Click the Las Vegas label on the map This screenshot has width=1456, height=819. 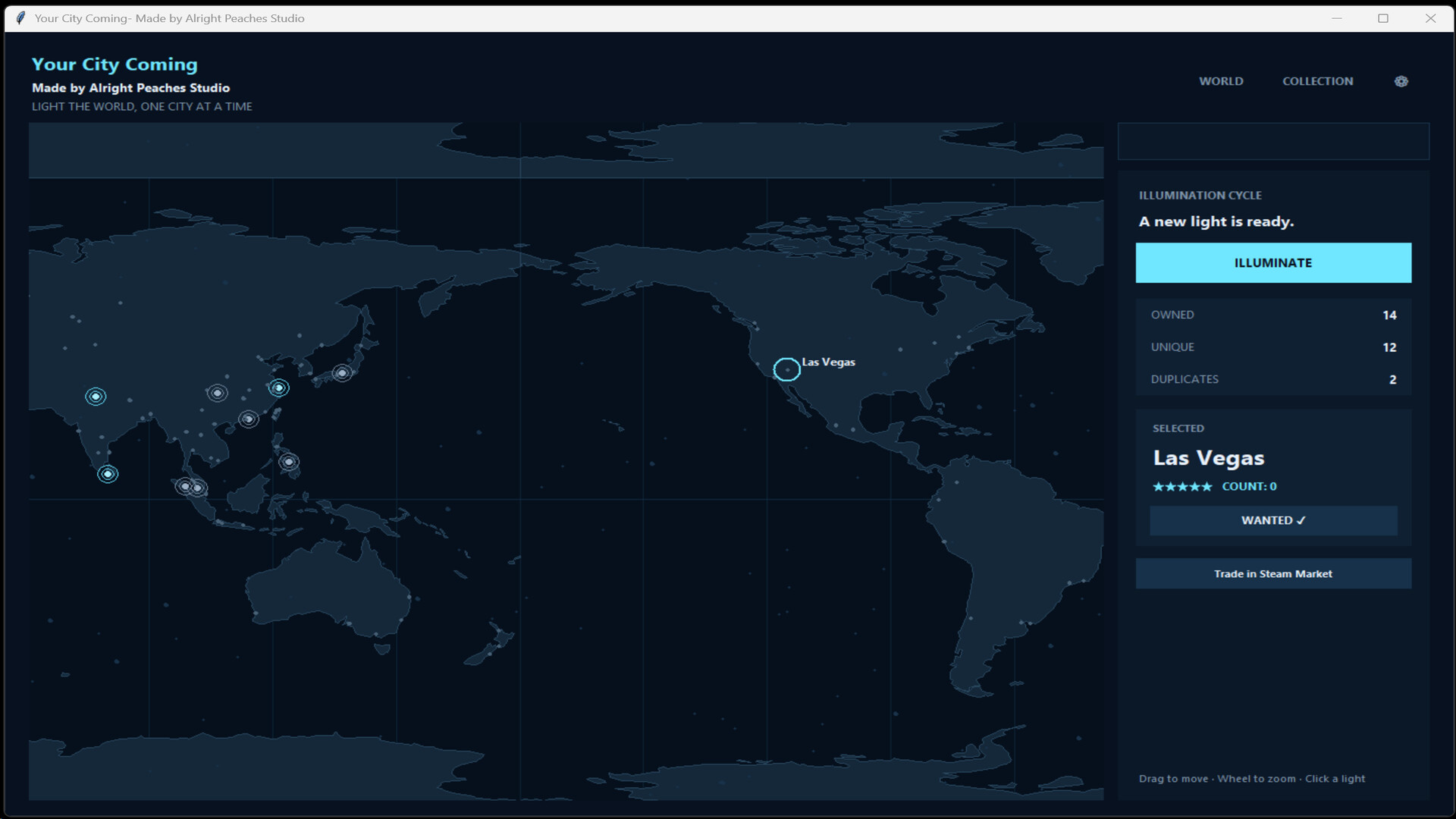[x=828, y=362]
